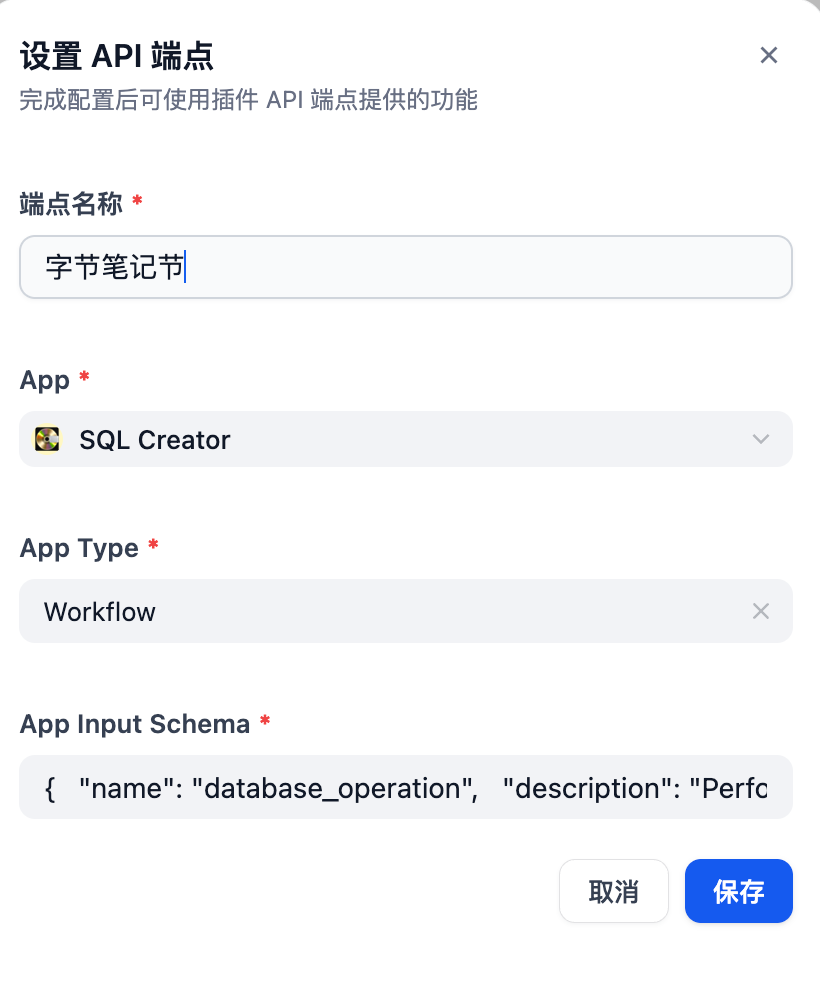Click the App Input Schema JSON field
Image resolution: width=820 pixels, height=988 pixels.
[x=406, y=788]
